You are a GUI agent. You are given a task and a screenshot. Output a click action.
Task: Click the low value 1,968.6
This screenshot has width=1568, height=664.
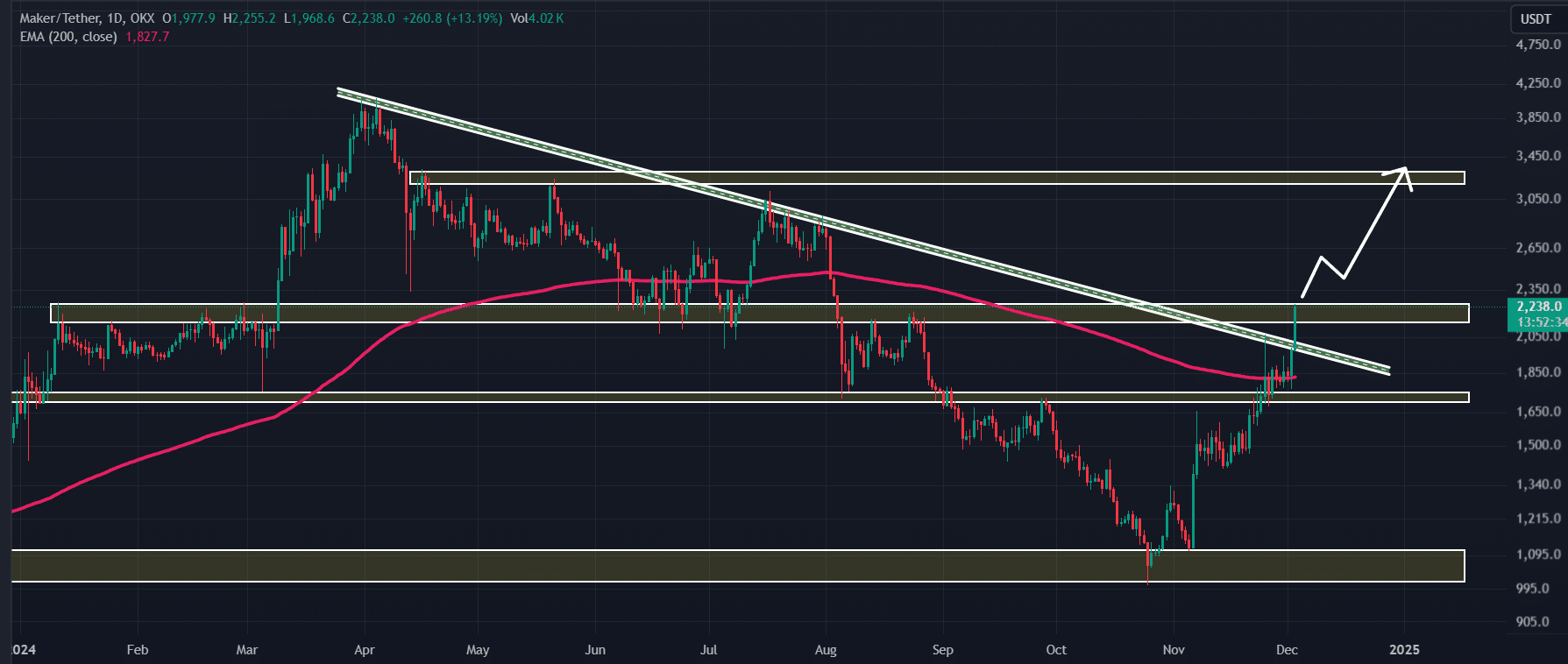313,18
